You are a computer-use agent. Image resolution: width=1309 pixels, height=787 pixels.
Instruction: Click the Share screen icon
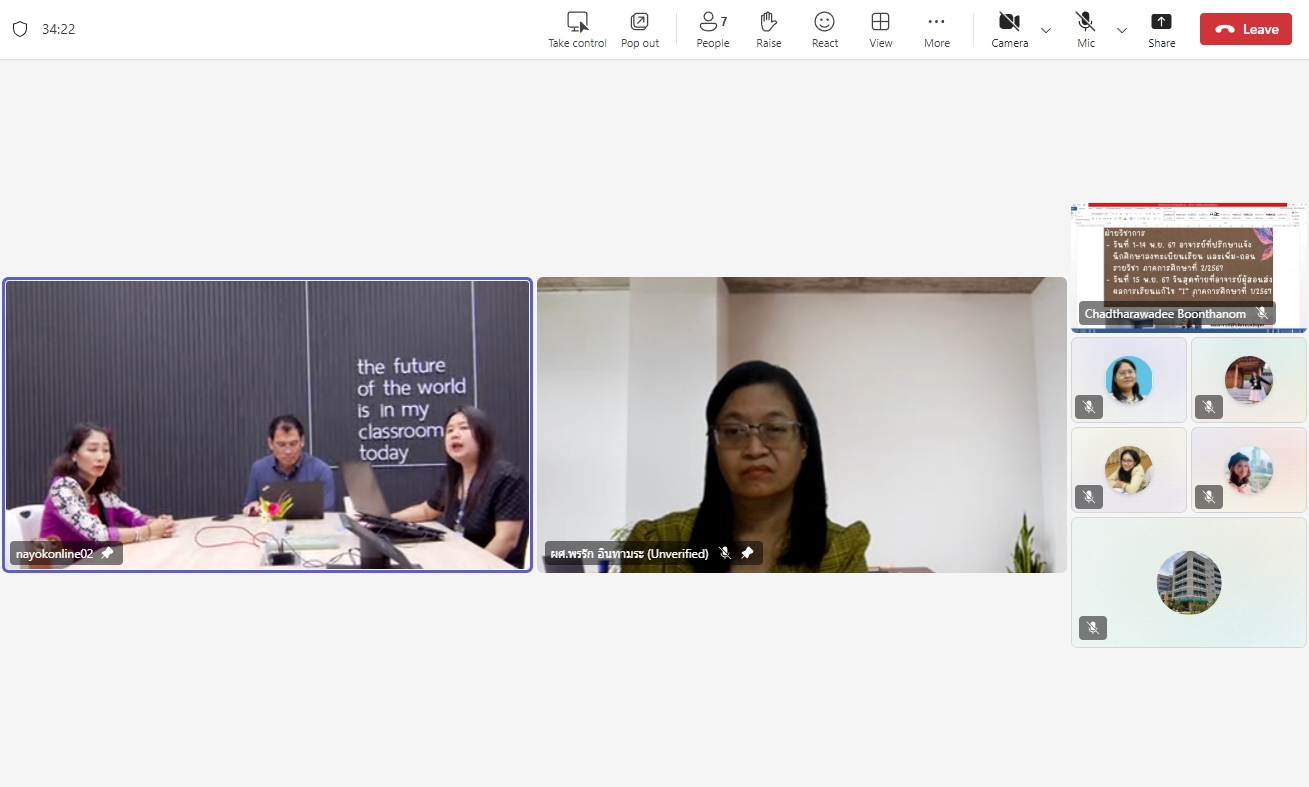point(1161,22)
